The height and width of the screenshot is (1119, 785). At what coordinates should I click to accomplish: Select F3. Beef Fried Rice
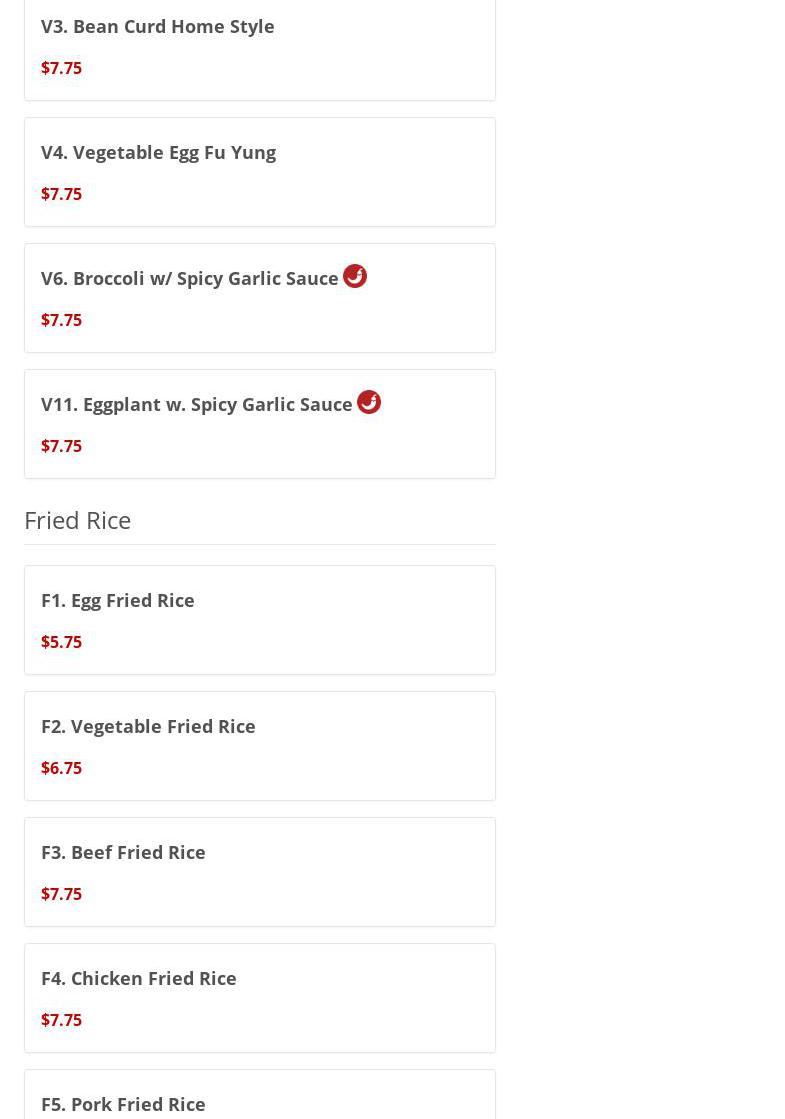coord(123,852)
